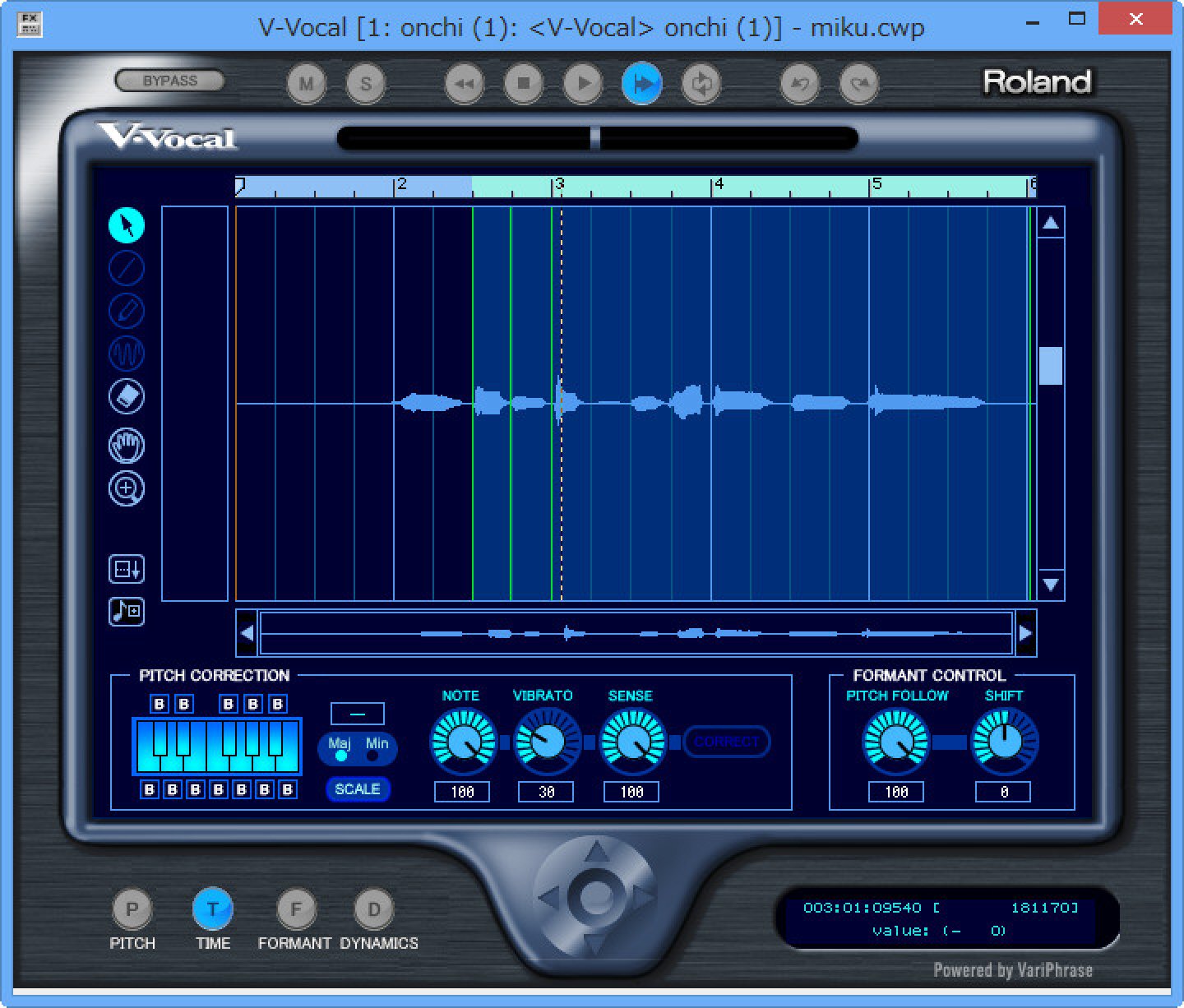The image size is (1184, 1008).
Task: Switch to the TIME edit mode
Action: pos(213,909)
